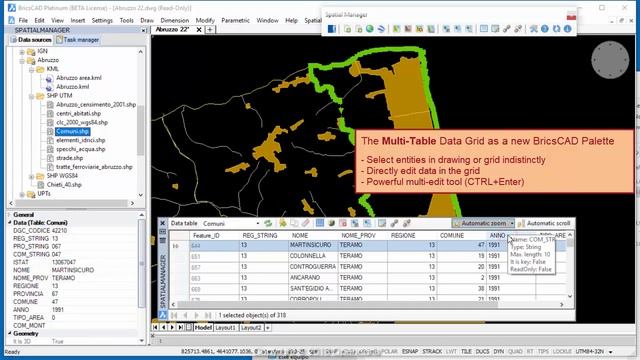Toggle POLAR in the status bar

click(389, 351)
